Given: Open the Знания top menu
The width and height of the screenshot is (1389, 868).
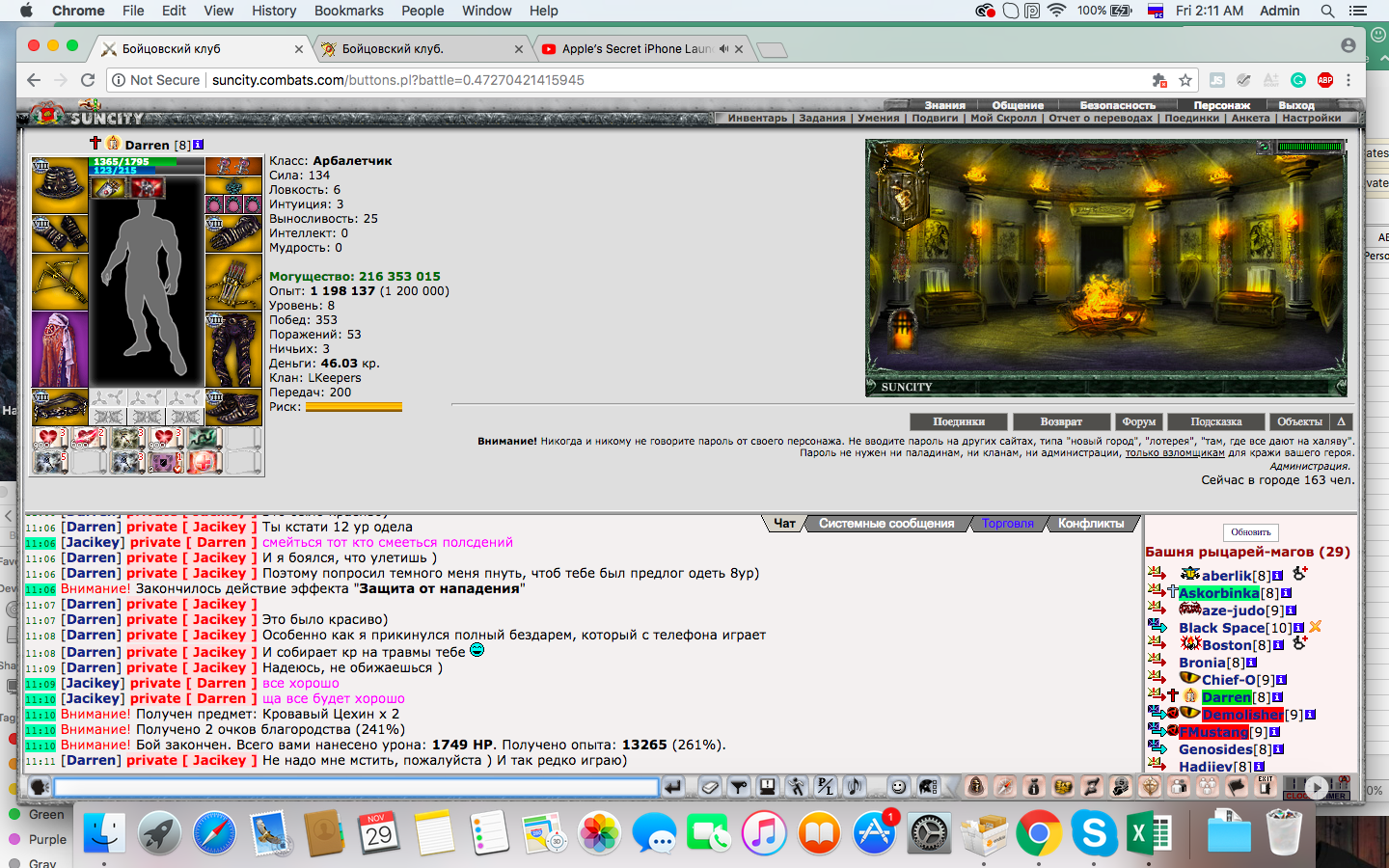Looking at the screenshot, I should point(944,105).
